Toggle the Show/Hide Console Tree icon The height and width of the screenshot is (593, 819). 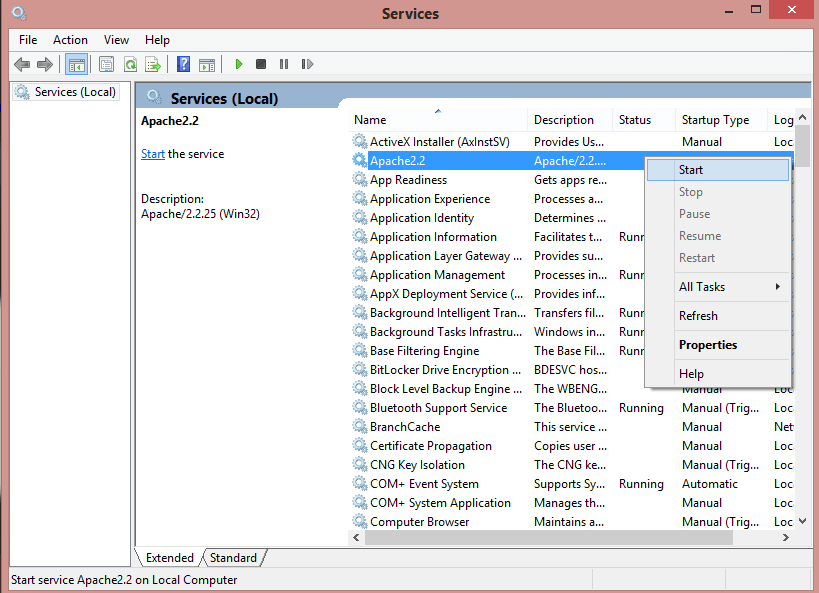[x=76, y=64]
